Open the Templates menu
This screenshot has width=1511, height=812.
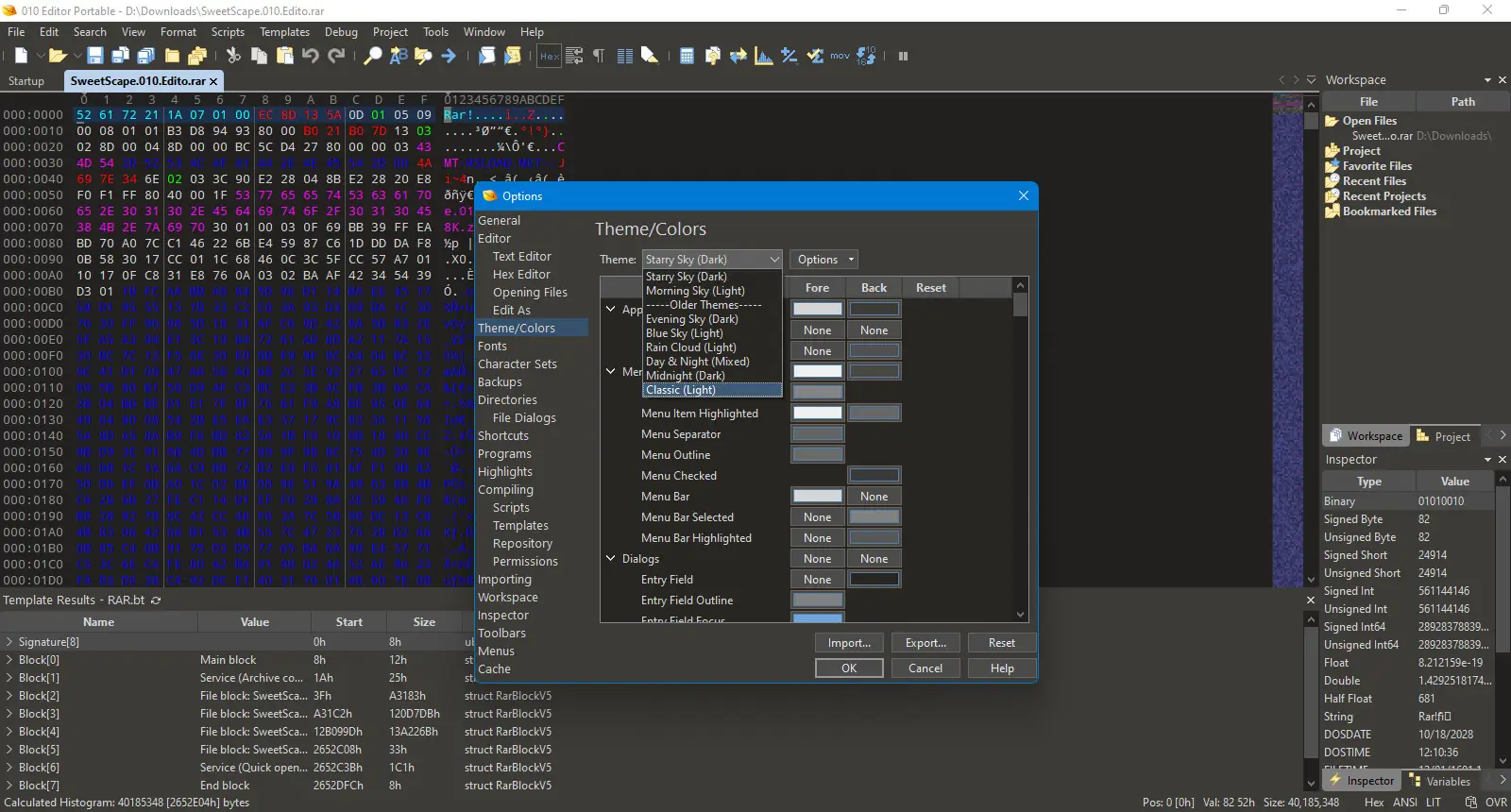(x=284, y=32)
